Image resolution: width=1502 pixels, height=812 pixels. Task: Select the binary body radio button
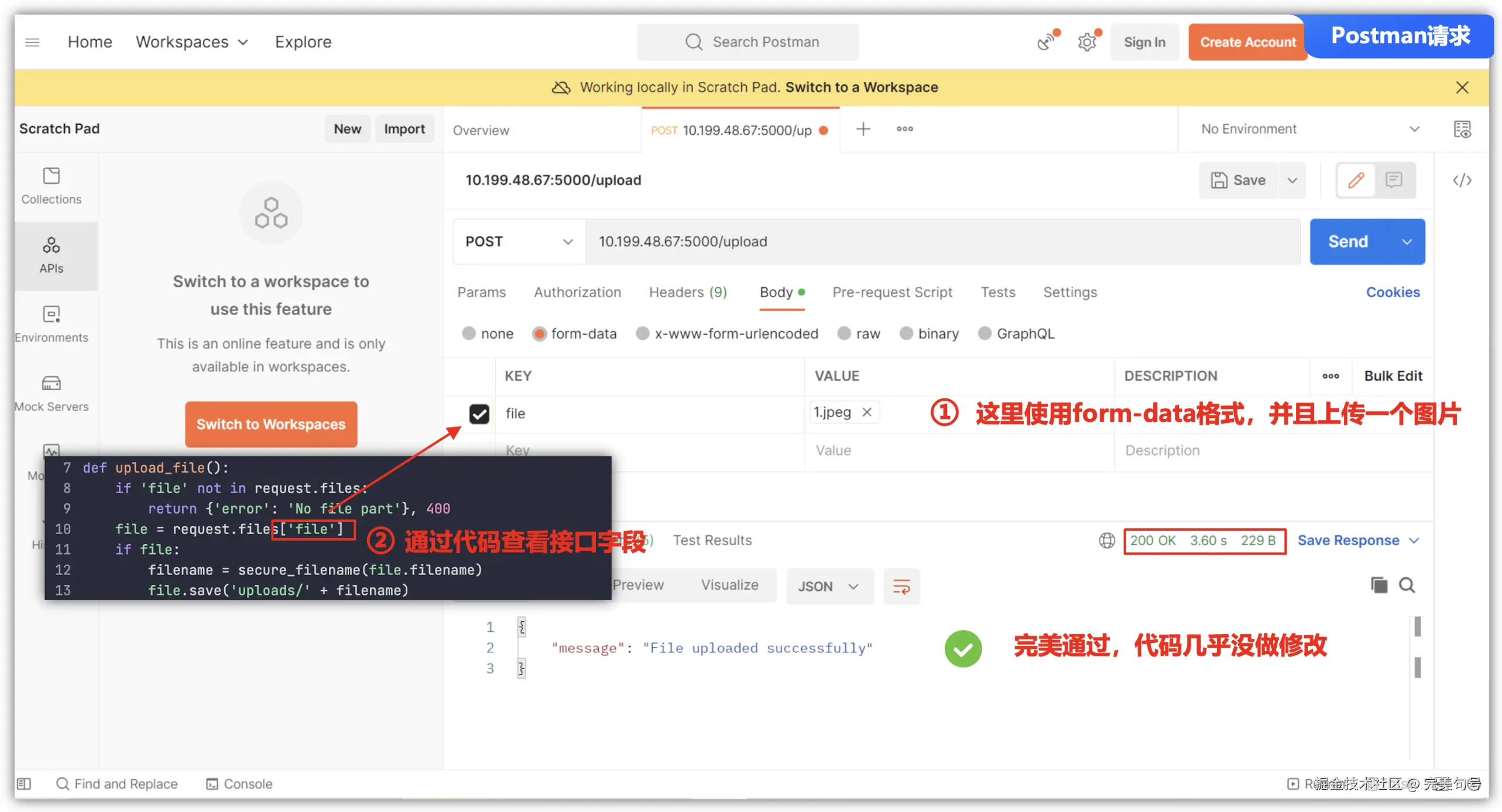[x=906, y=333]
